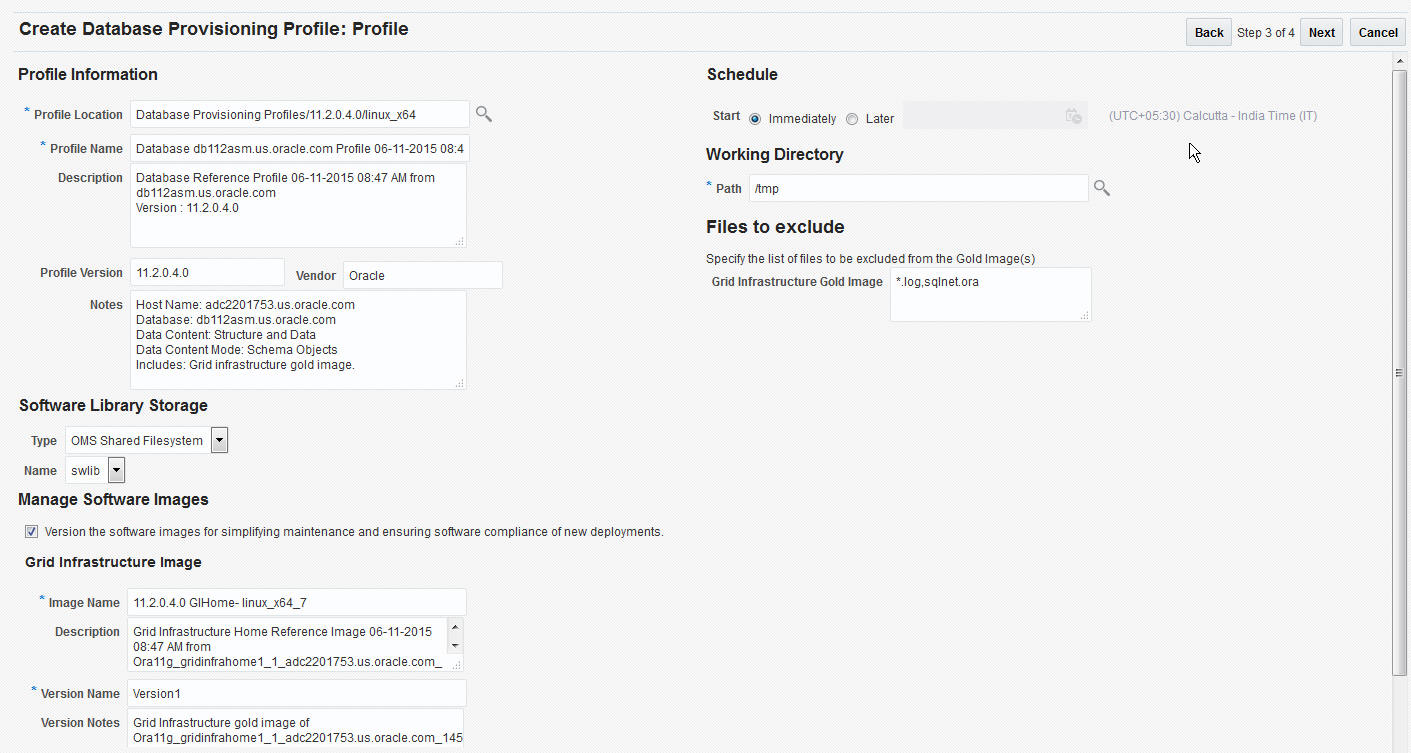1411x753 pixels.
Task: Click the Vendor field containing Oracle
Action: [x=422, y=275]
